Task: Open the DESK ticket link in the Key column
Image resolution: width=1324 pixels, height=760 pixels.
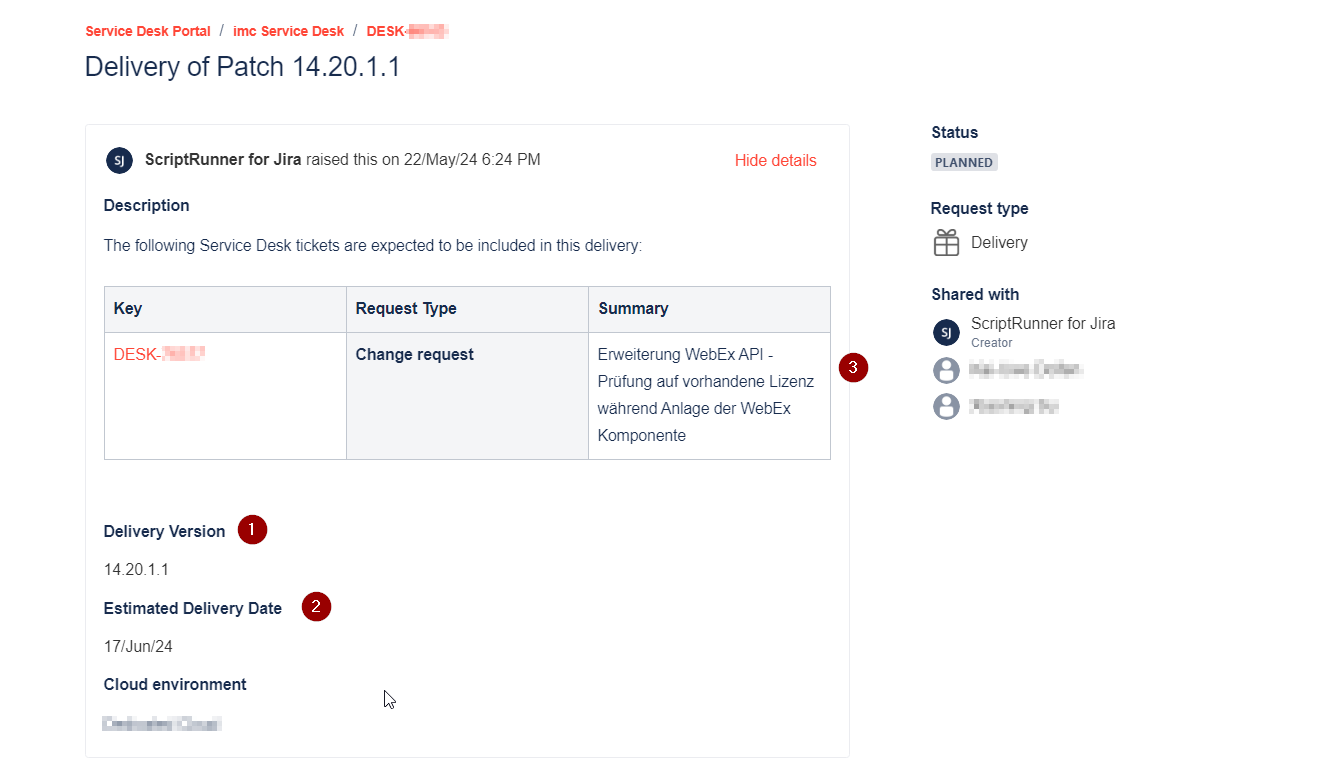Action: pos(159,354)
